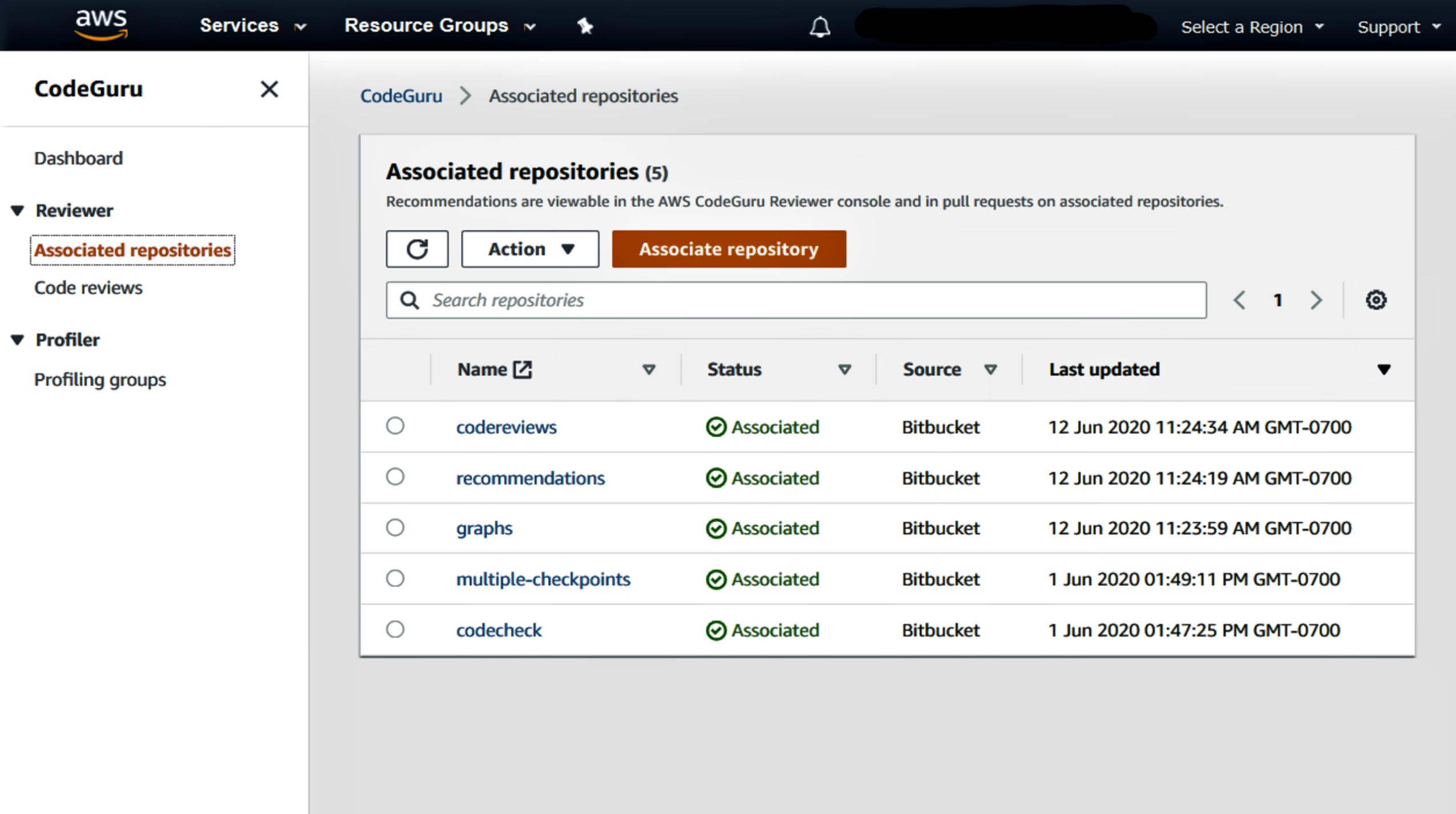
Task: Open the codecheck repository link
Action: coord(499,630)
